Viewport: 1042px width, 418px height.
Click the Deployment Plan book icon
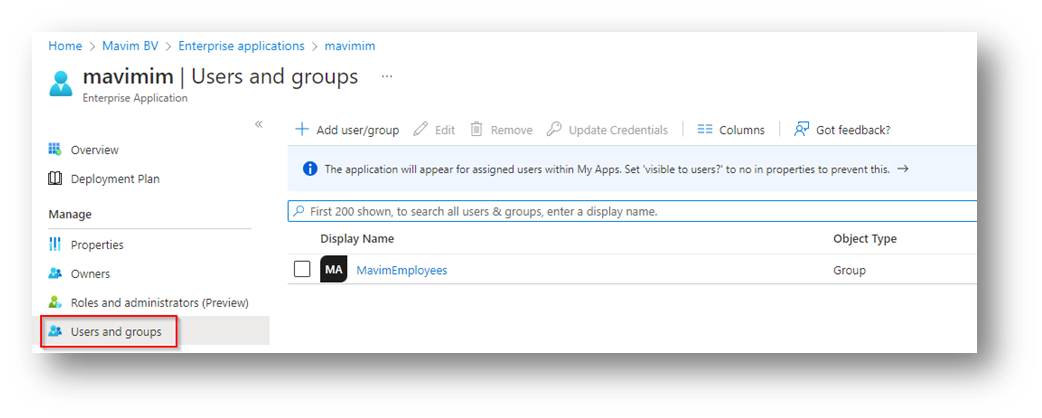click(55, 179)
